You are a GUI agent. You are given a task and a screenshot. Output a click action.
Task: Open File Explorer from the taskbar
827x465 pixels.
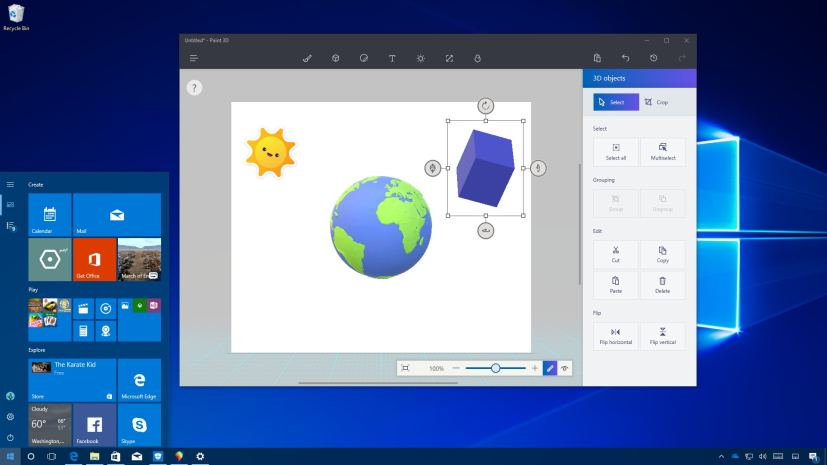click(x=94, y=456)
